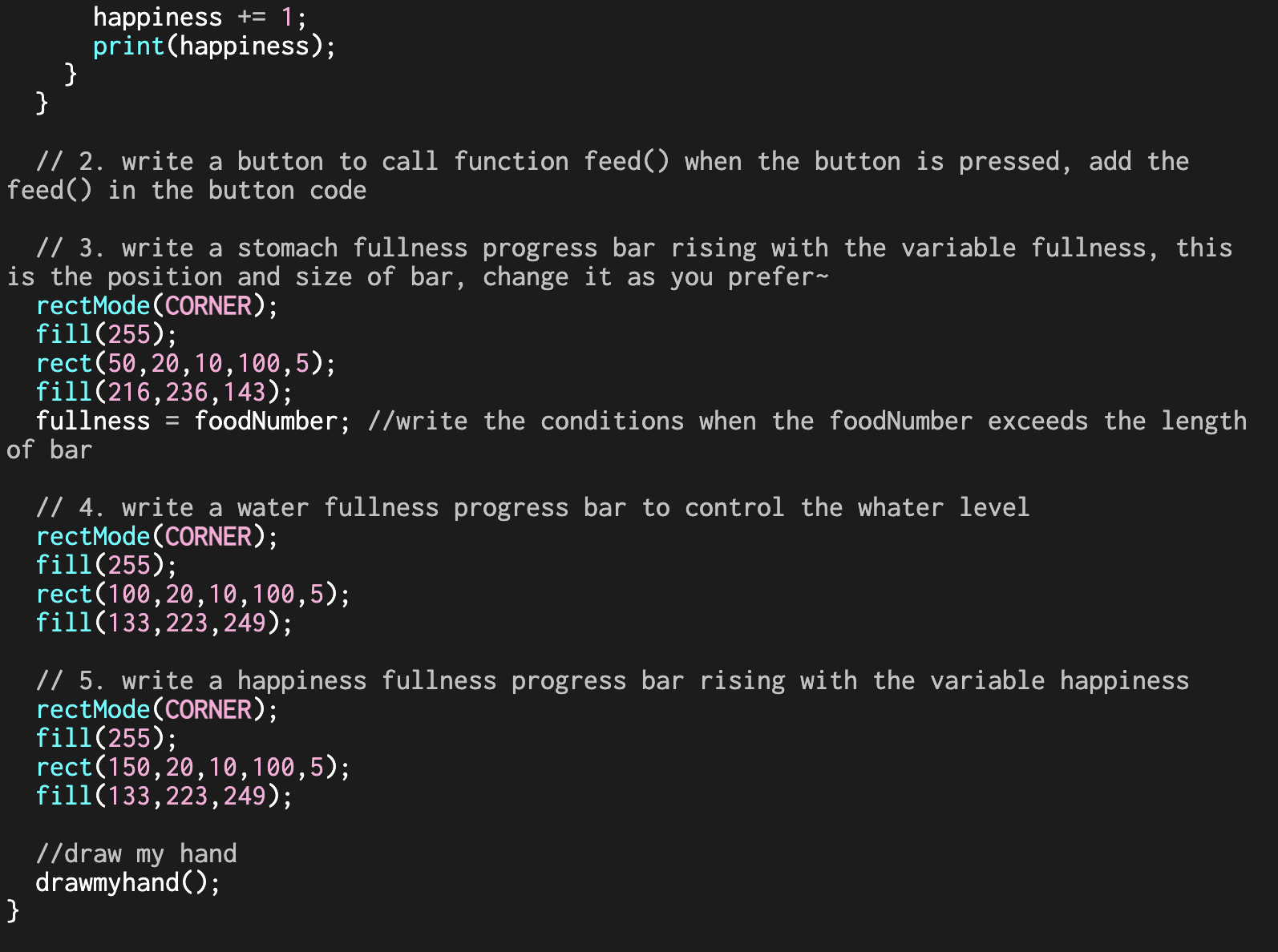Place cursor on print(happiness) statement
1278x952 pixels.
[214, 46]
